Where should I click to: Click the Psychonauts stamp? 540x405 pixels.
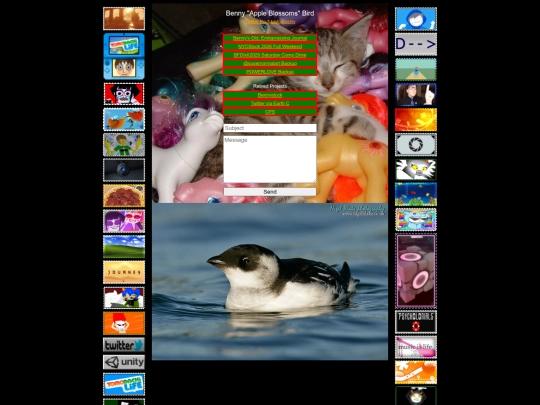[416, 322]
